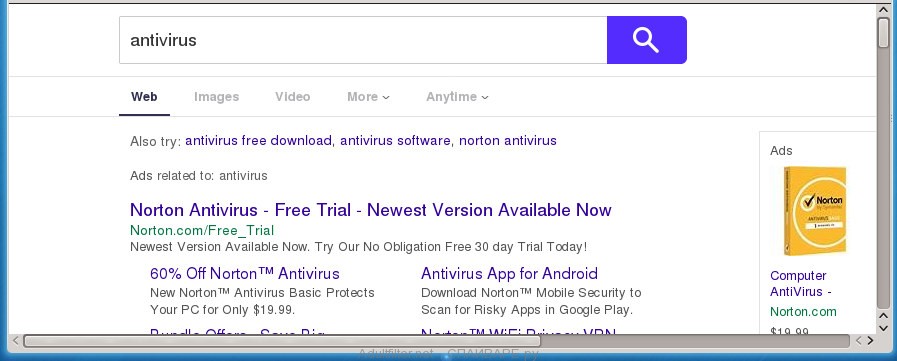897x361 pixels.
Task: Select the Web results tab
Action: (144, 97)
